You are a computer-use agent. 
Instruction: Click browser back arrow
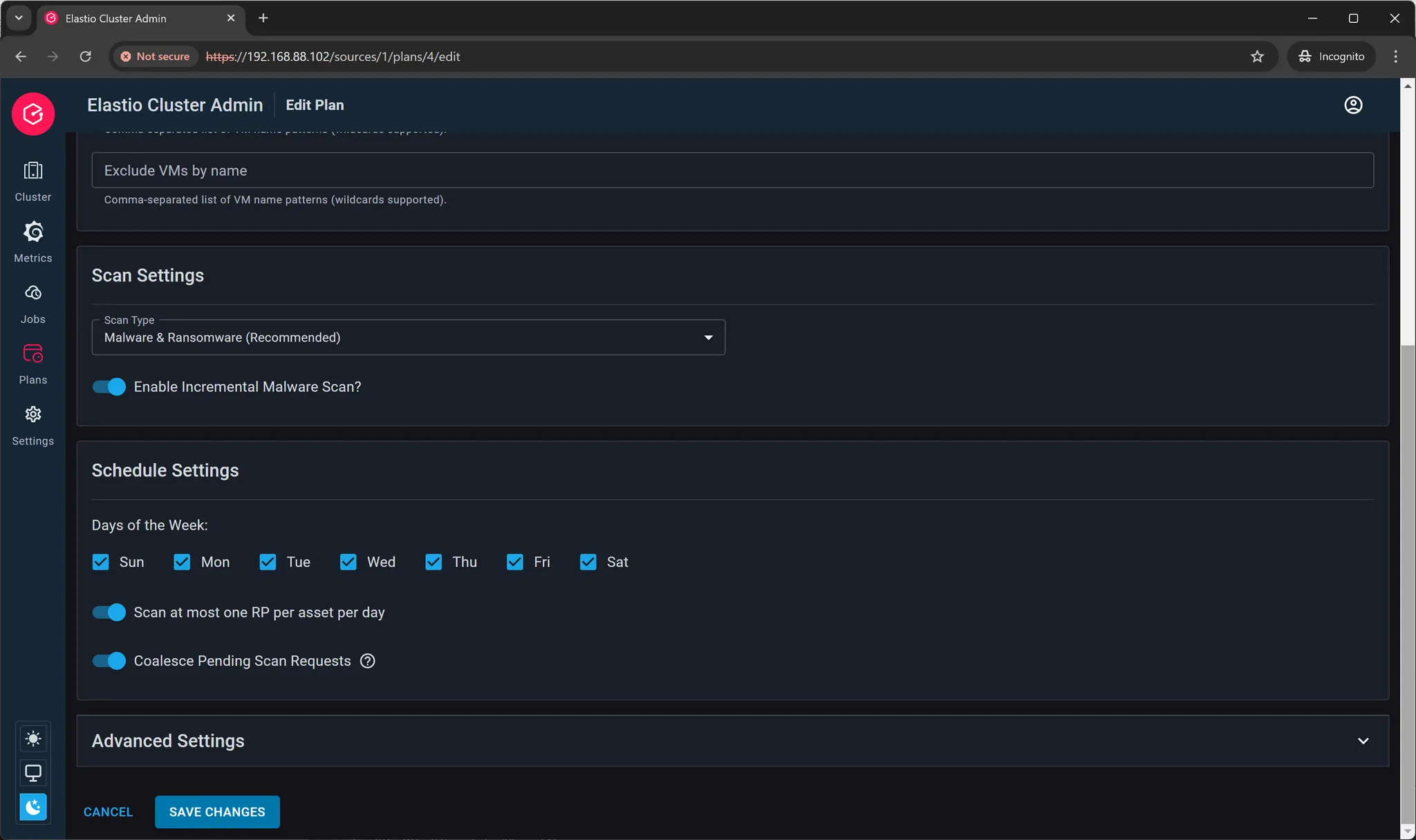[x=21, y=57]
